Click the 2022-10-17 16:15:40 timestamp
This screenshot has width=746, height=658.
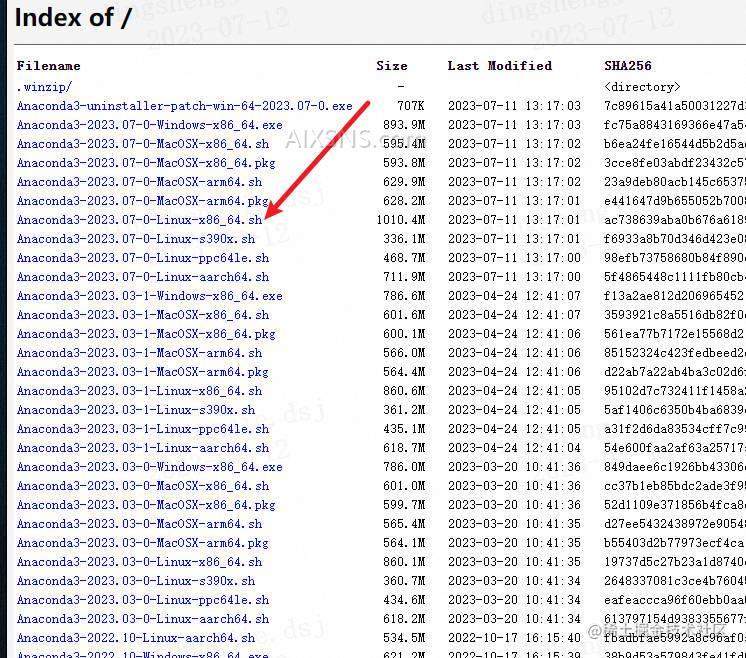coord(514,638)
